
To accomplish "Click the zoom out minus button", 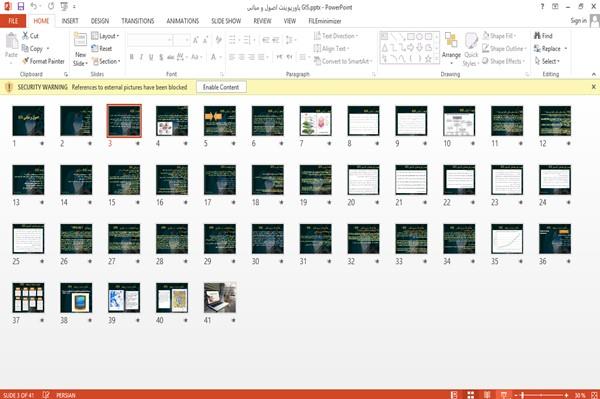I will [516, 395].
